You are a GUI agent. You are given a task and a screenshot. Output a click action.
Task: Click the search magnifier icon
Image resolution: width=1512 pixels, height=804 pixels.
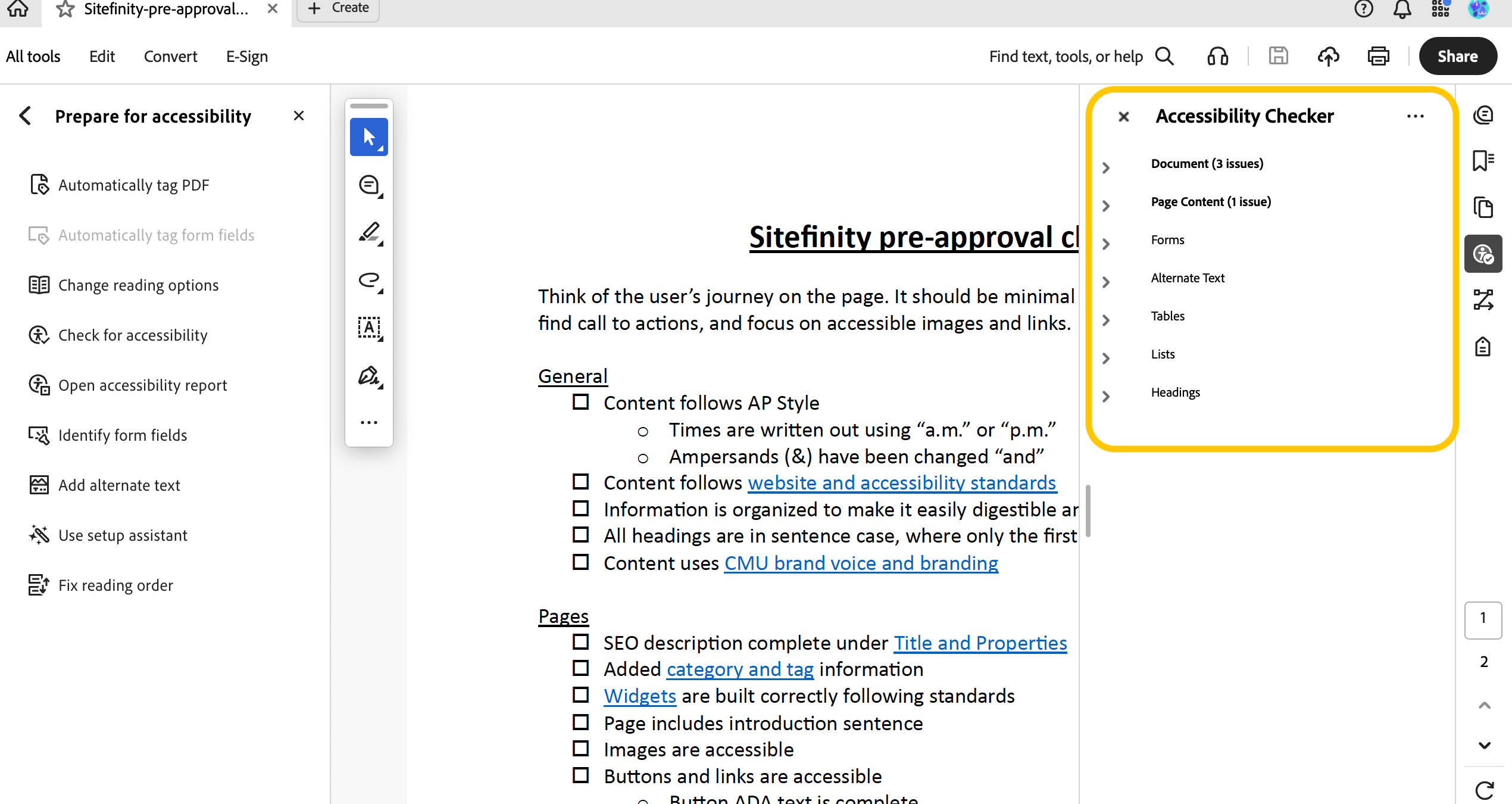(1164, 57)
